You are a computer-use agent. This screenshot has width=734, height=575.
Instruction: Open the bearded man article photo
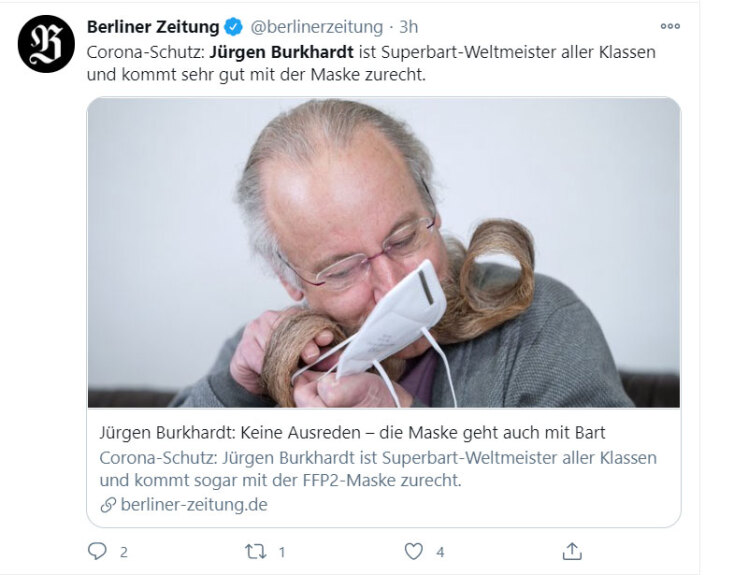click(x=384, y=252)
